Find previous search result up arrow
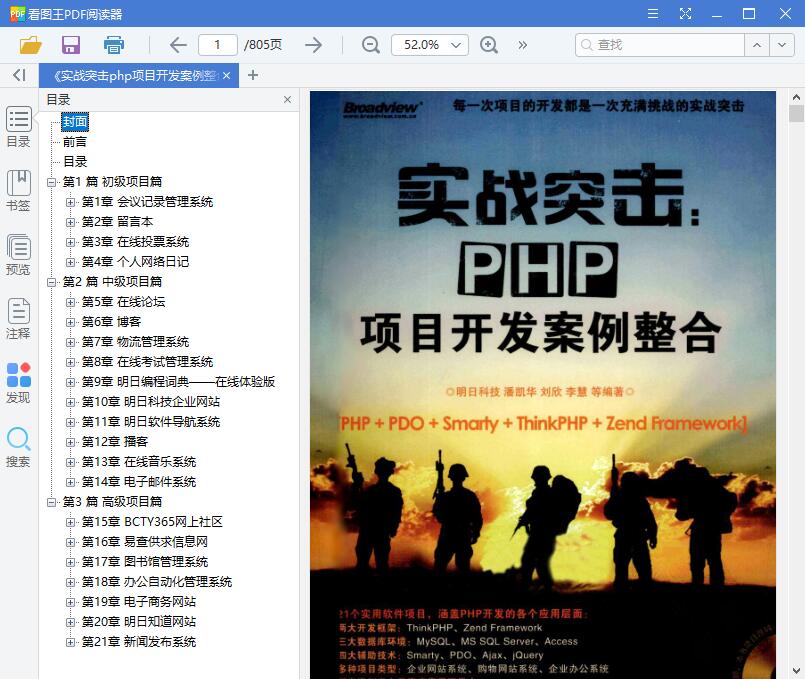 coord(757,45)
